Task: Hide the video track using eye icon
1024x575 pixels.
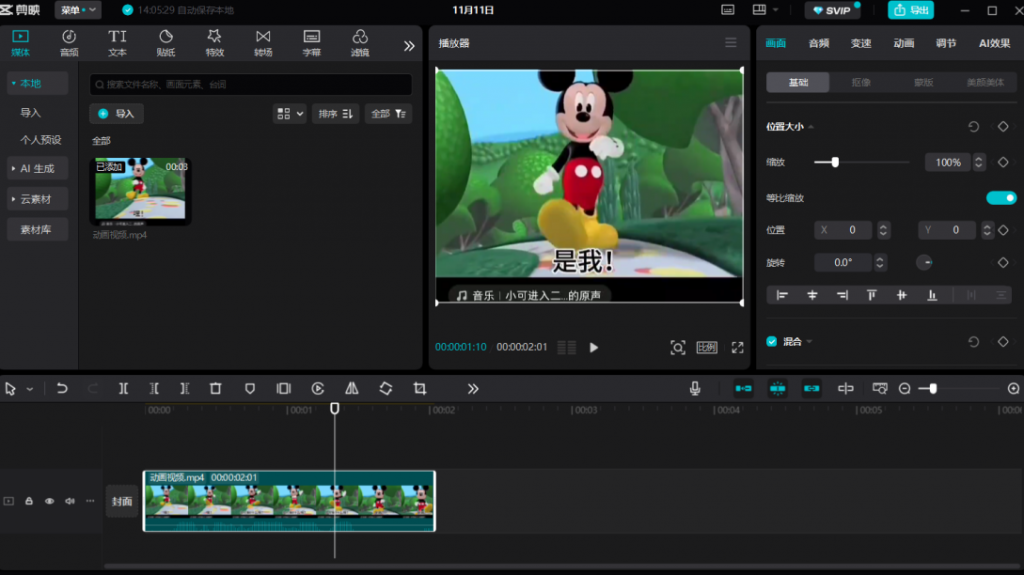Action: point(49,501)
